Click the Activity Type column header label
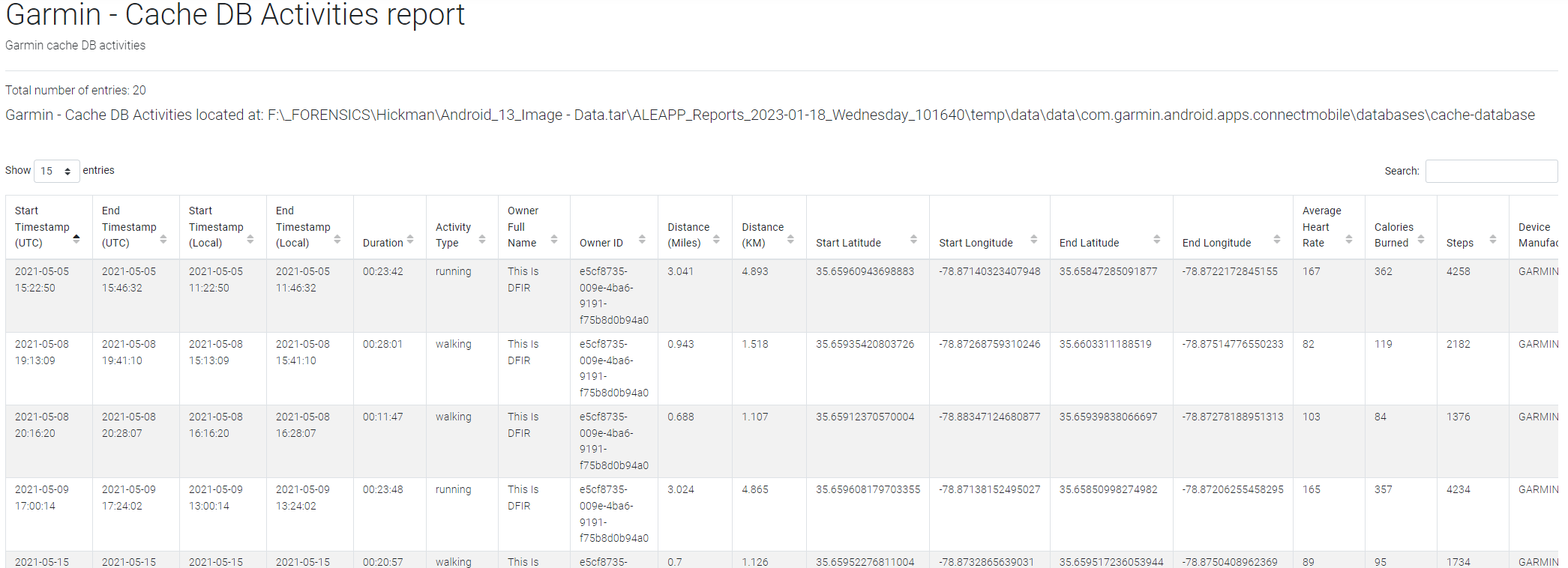The image size is (1568, 568). 453,235
